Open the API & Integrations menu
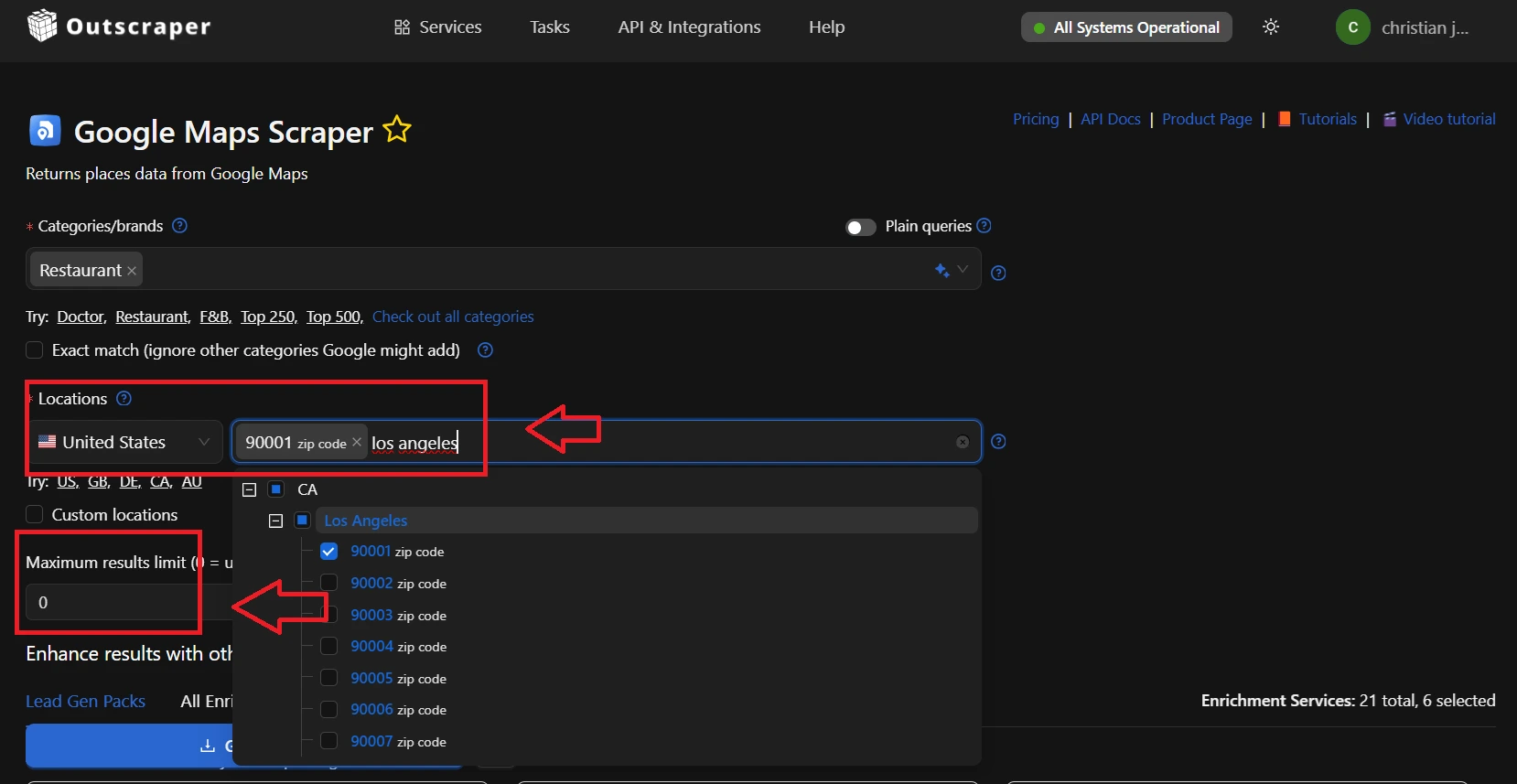 point(689,27)
